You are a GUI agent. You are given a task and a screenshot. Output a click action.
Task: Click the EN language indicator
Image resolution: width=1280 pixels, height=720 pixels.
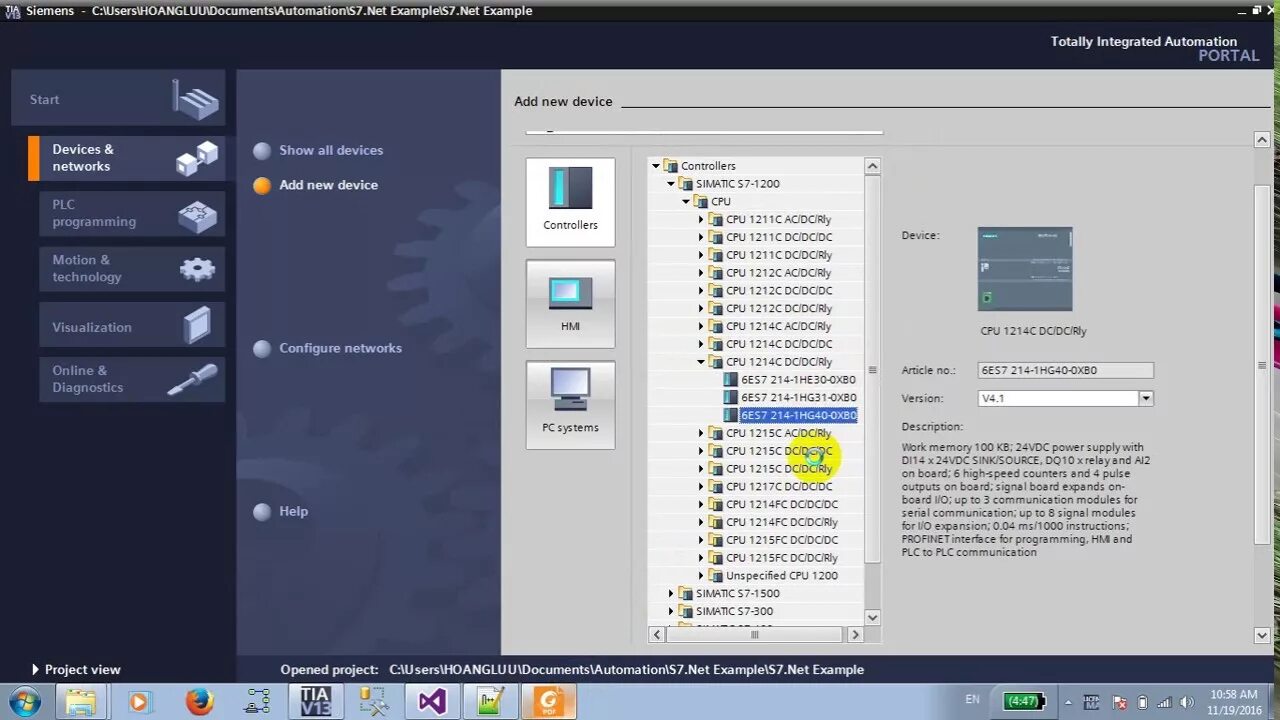[972, 700]
